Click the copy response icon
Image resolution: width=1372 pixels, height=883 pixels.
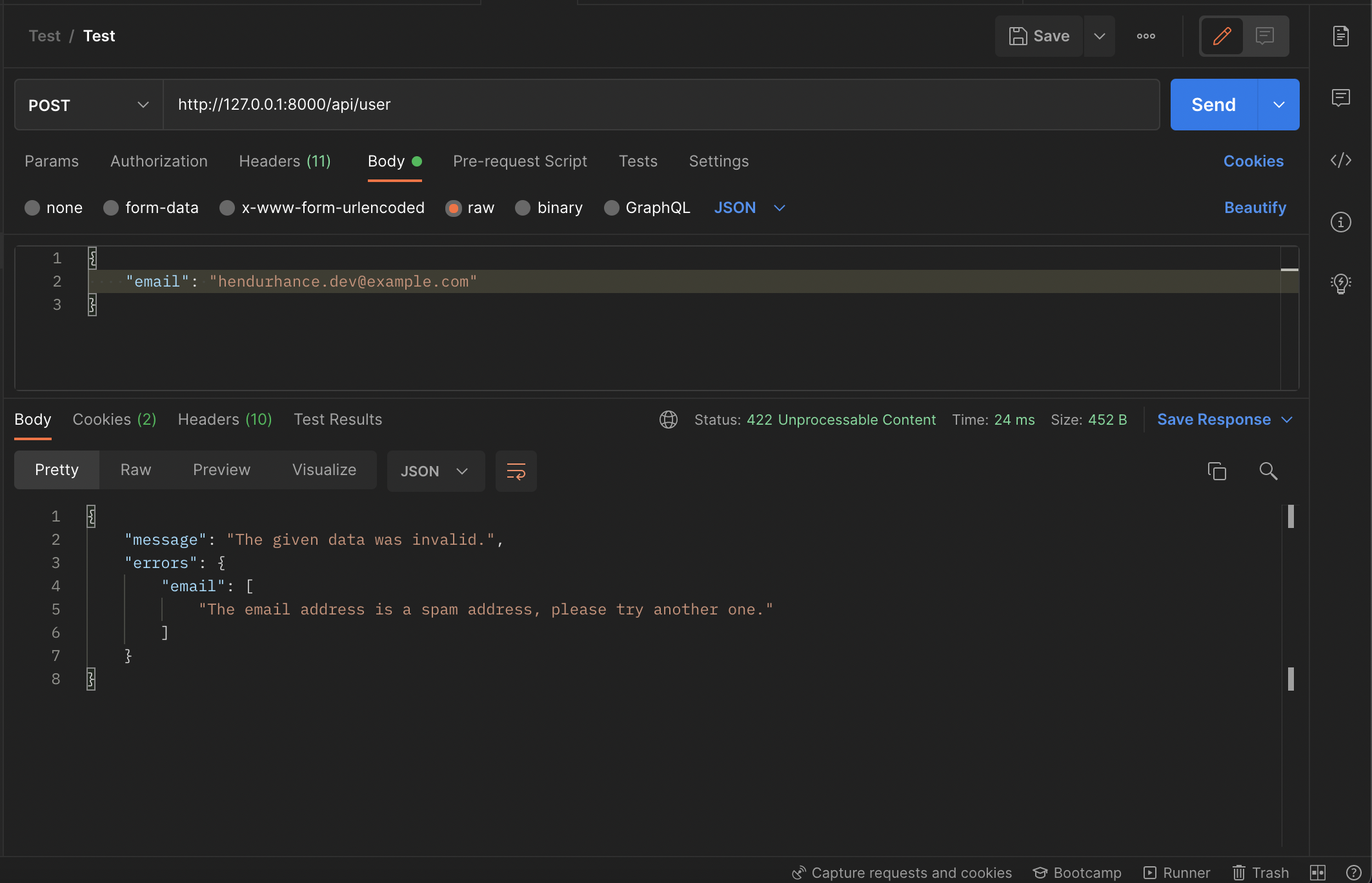(x=1217, y=470)
